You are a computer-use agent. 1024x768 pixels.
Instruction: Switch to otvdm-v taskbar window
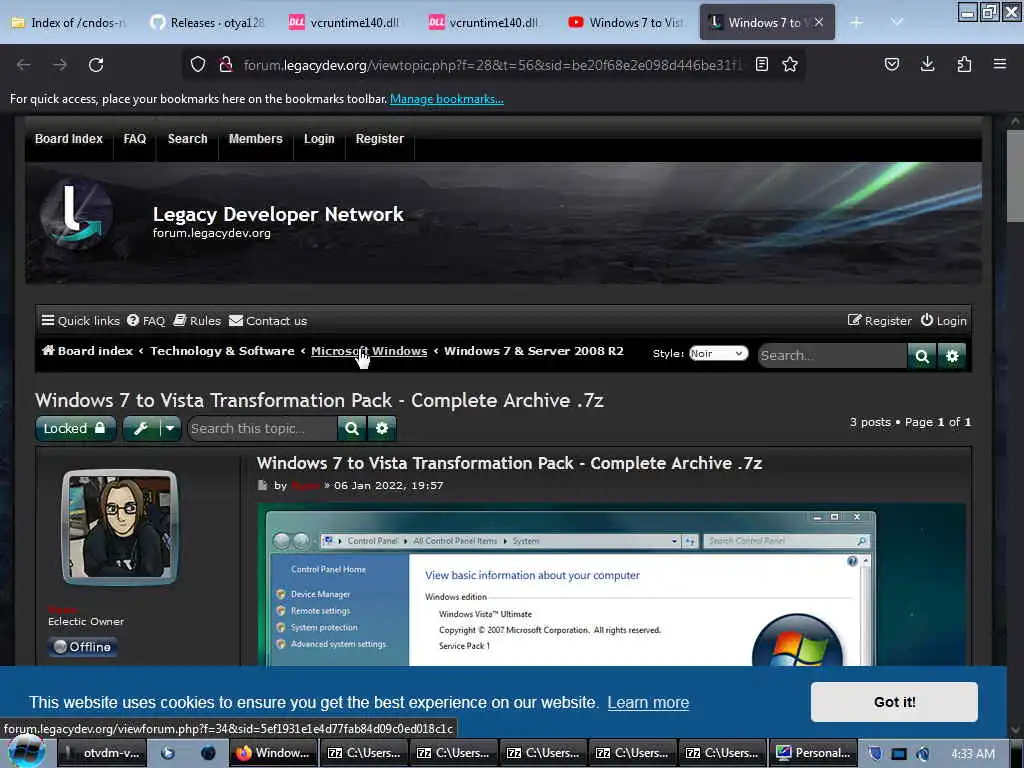pyautogui.click(x=102, y=753)
